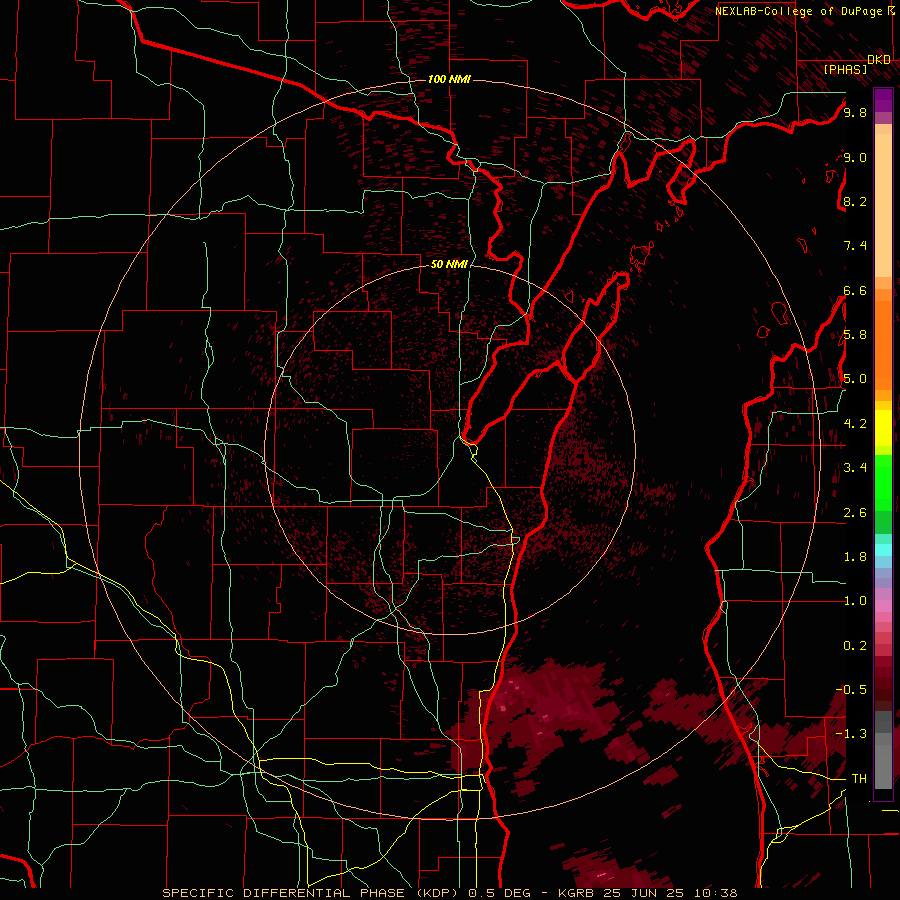This screenshot has width=900, height=900.
Task: Select the 9.0 legend value
Action: pyautogui.click(x=855, y=157)
